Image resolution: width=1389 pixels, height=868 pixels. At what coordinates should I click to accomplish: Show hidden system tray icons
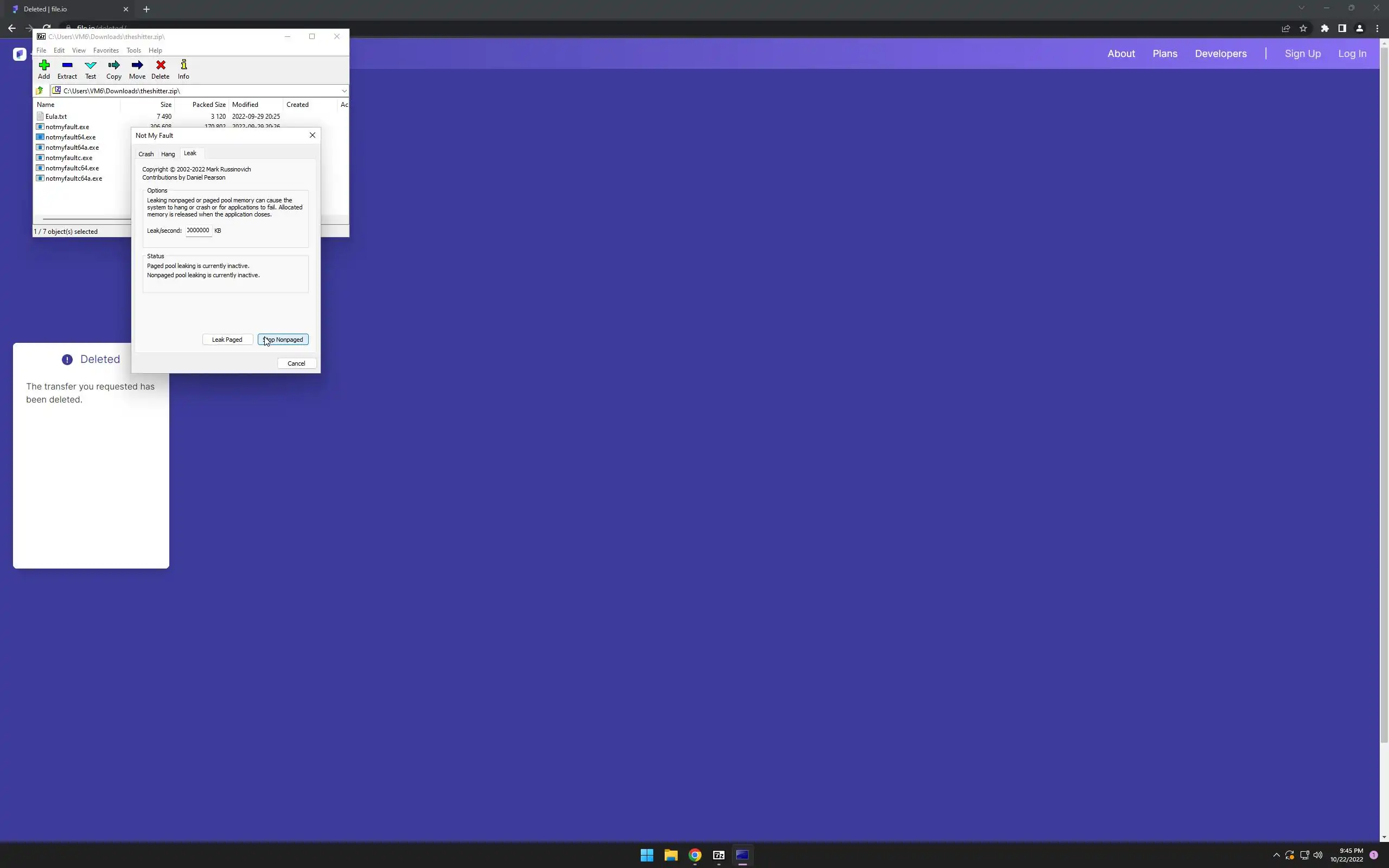point(1276,856)
